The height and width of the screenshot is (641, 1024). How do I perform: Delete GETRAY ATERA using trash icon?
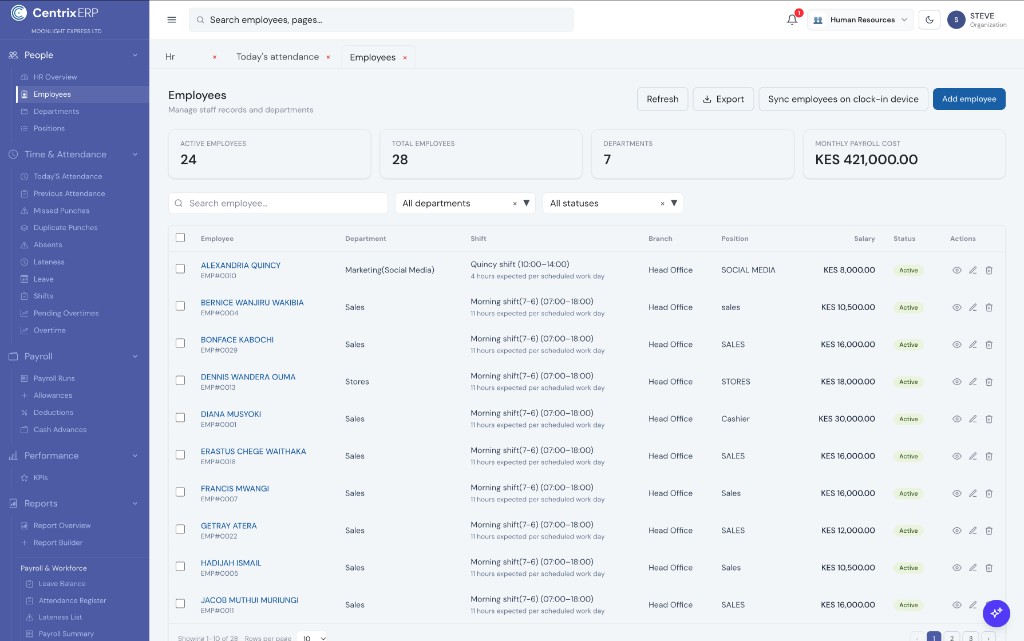click(989, 531)
